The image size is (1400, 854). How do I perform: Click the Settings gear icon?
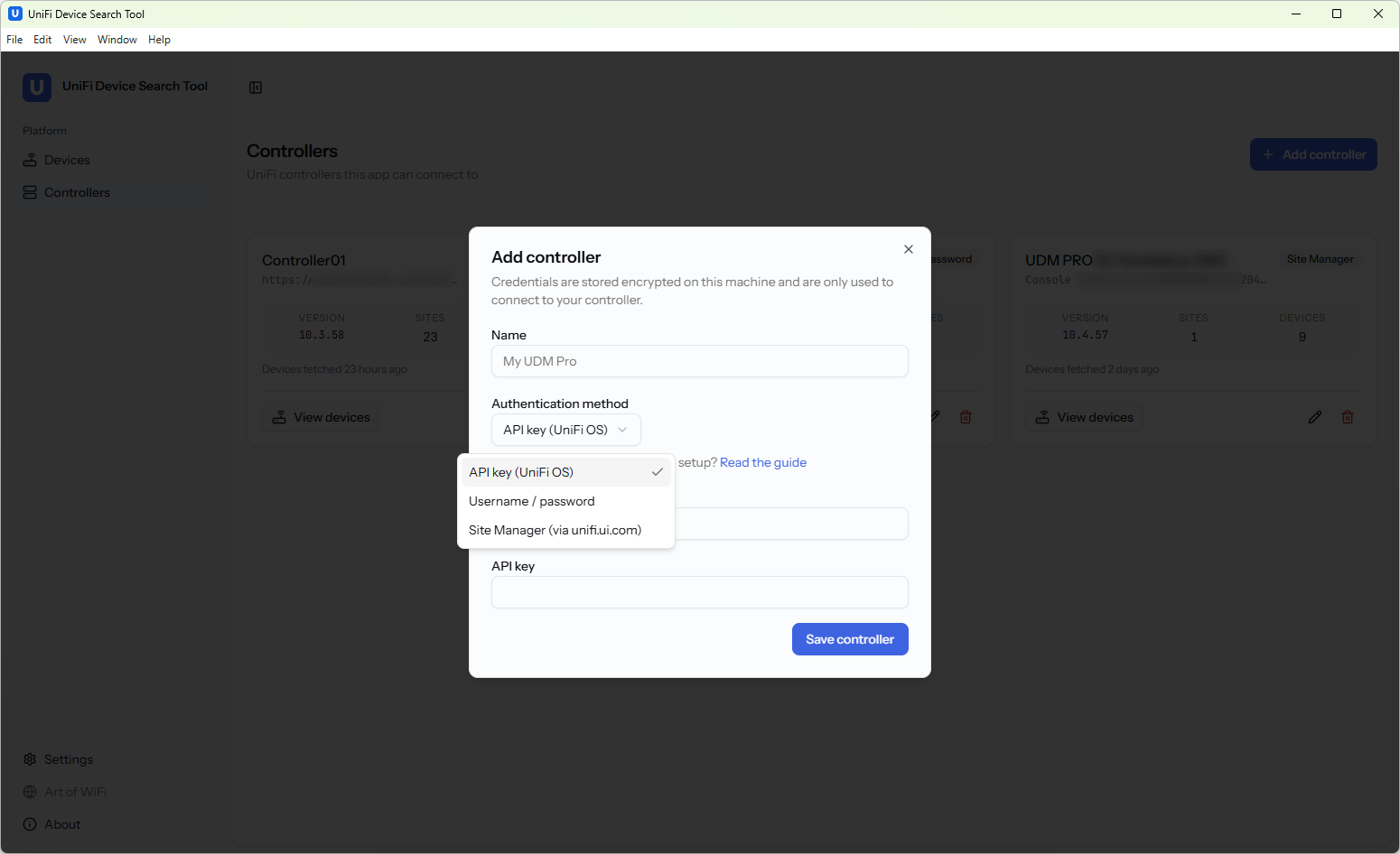(30, 759)
